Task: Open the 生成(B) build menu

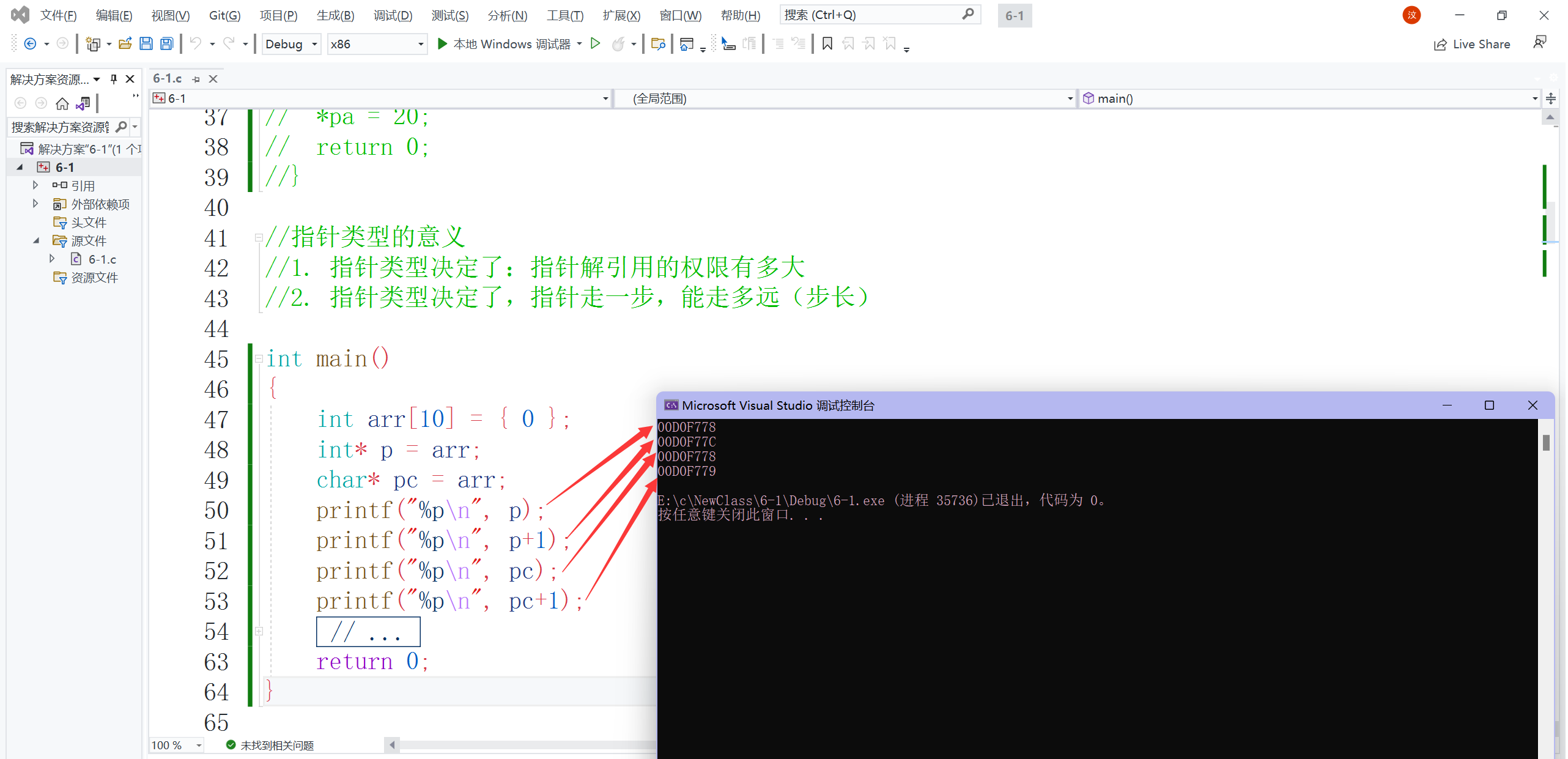Action: [x=335, y=15]
